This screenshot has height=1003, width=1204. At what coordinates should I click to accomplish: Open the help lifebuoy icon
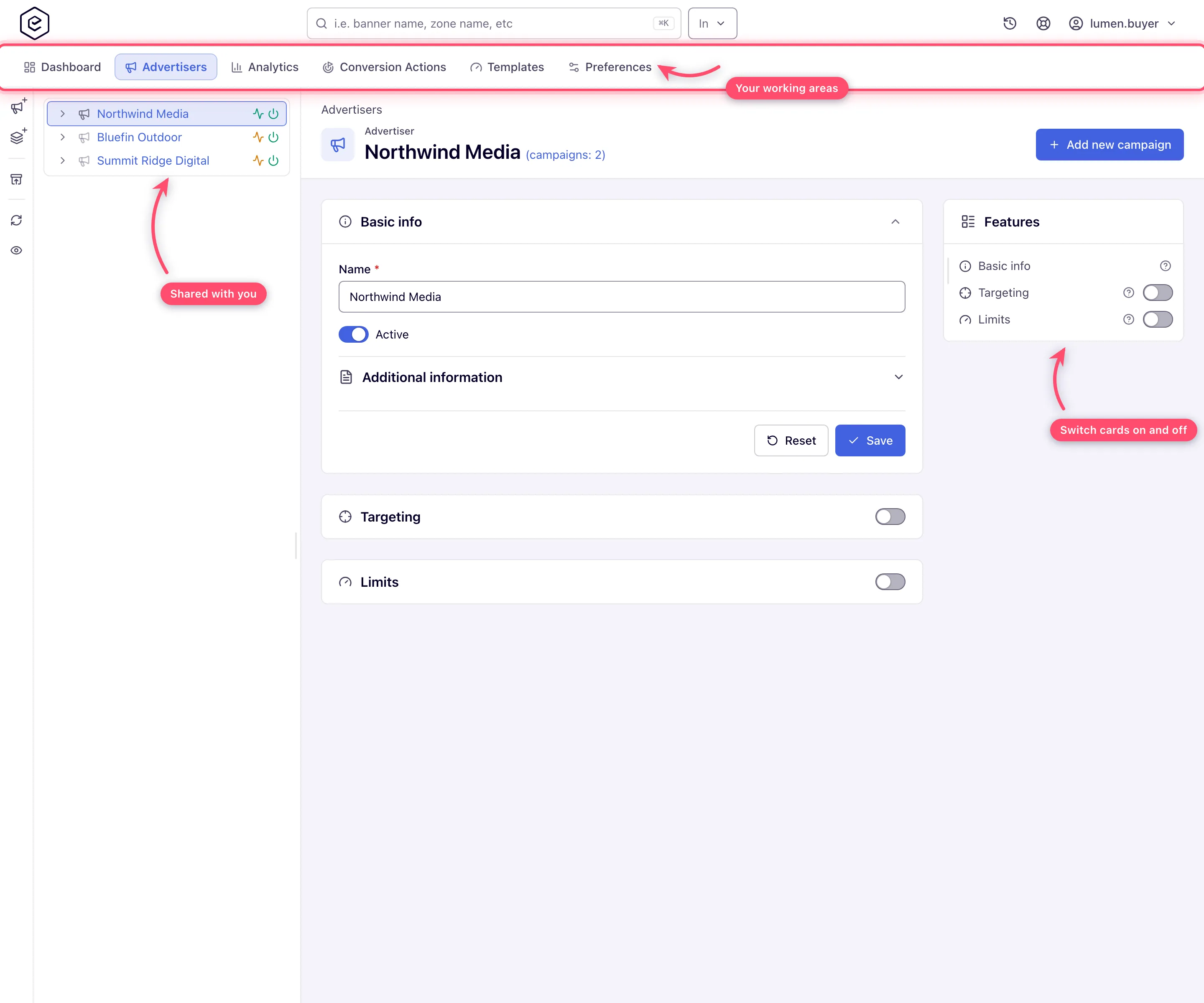tap(1043, 23)
